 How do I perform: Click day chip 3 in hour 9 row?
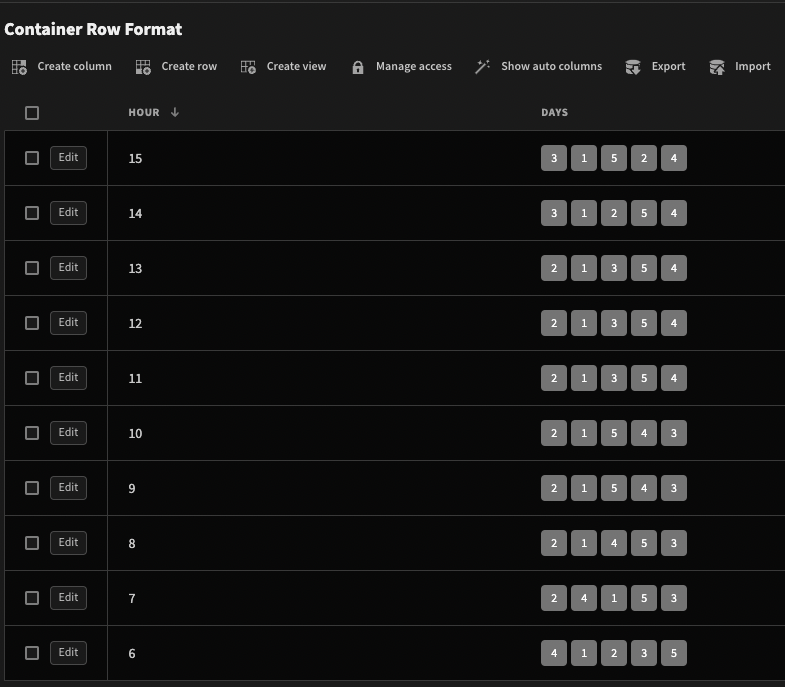674,488
